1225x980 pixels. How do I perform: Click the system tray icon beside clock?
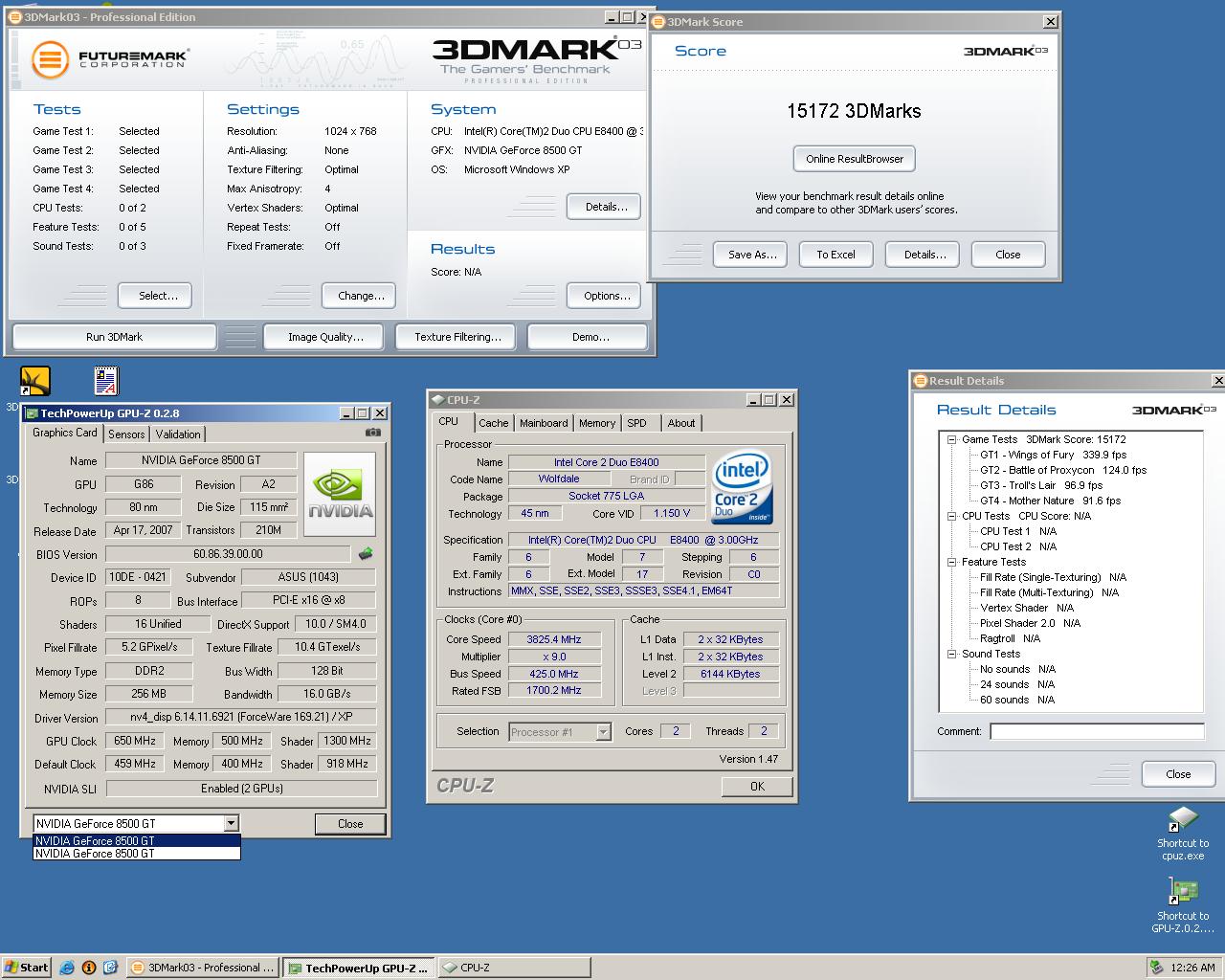[1156, 968]
